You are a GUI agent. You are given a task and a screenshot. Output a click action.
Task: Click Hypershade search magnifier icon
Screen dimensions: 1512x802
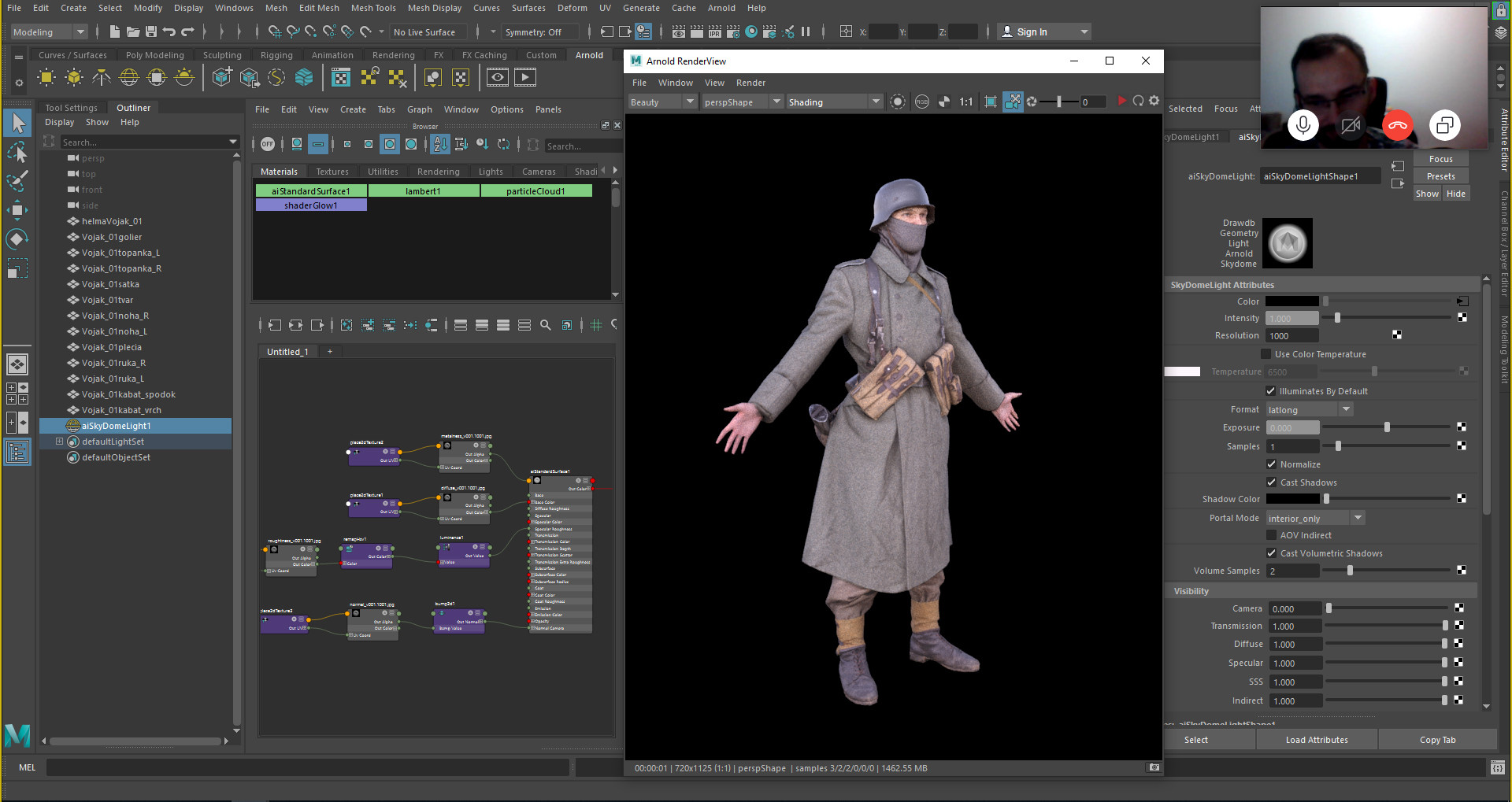pyautogui.click(x=545, y=325)
